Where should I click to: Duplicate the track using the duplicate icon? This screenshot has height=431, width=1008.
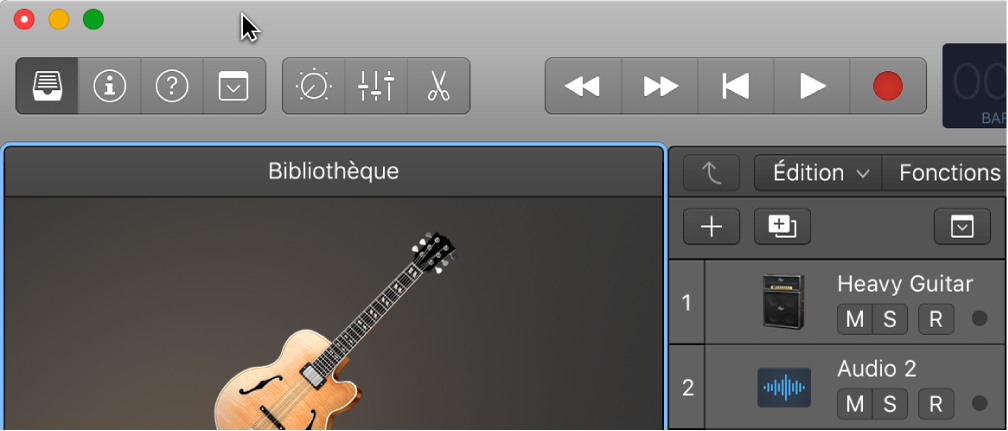pyautogui.click(x=782, y=227)
